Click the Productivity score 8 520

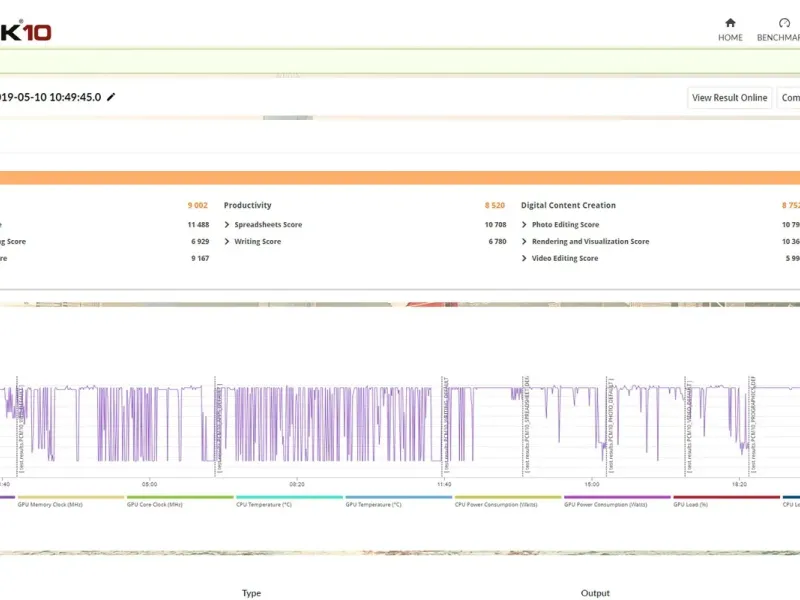(494, 205)
